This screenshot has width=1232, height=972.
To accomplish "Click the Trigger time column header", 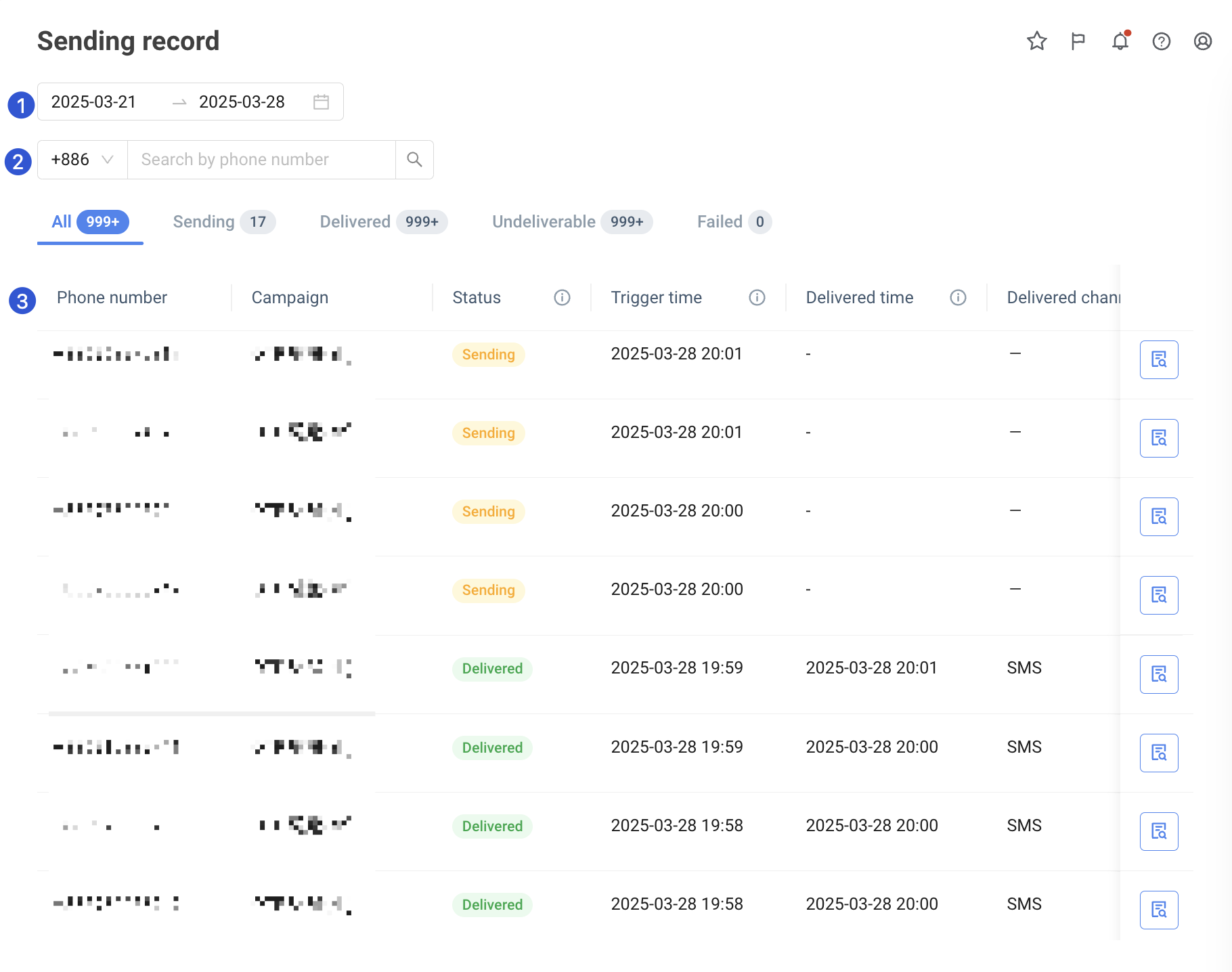I will [x=656, y=298].
